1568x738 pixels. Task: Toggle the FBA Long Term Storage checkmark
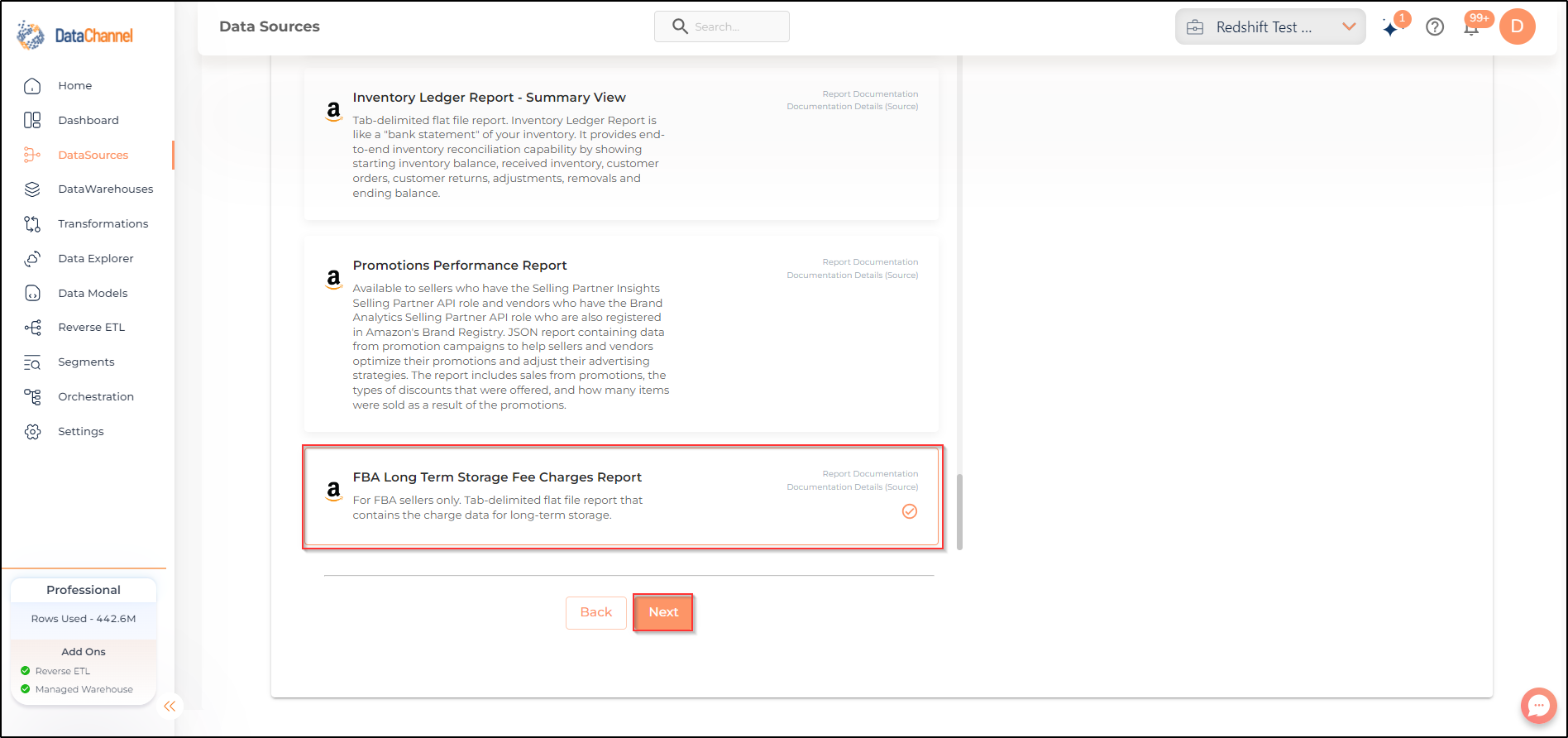[910, 511]
